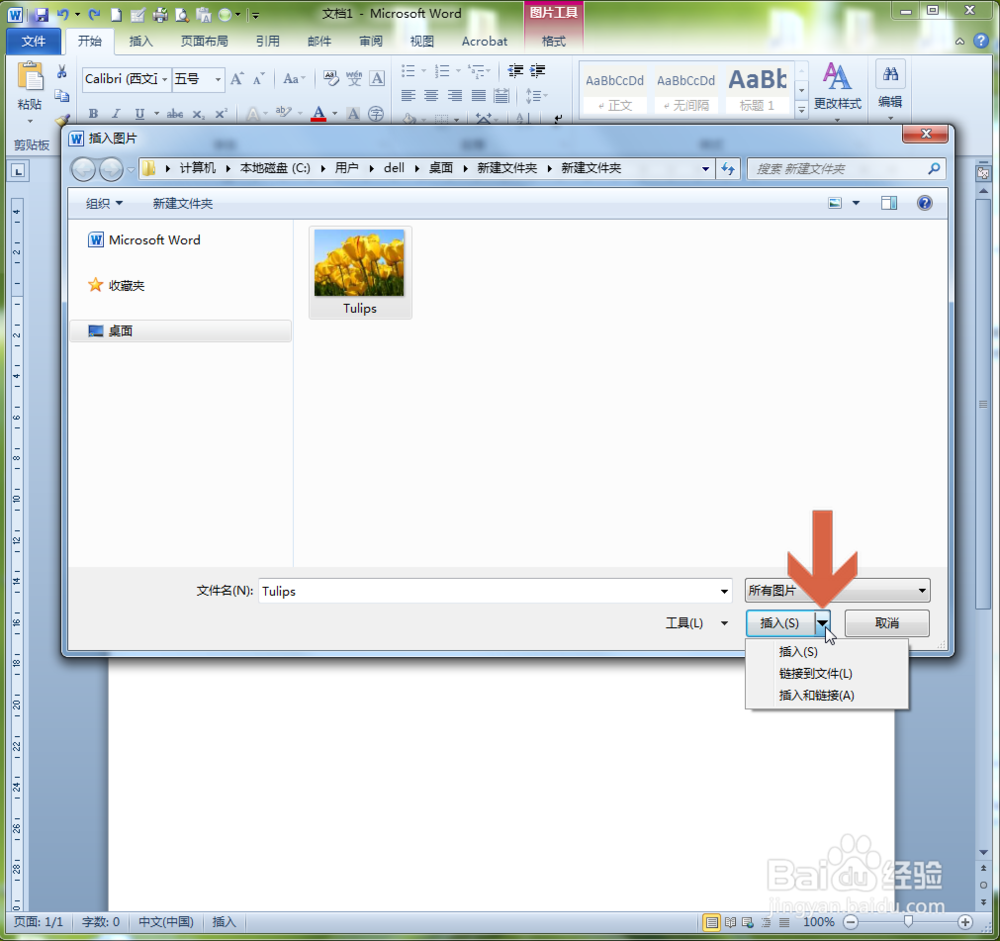Viewport: 1000px width, 941px height.
Task: Click the Cut scissors icon
Action: (61, 71)
